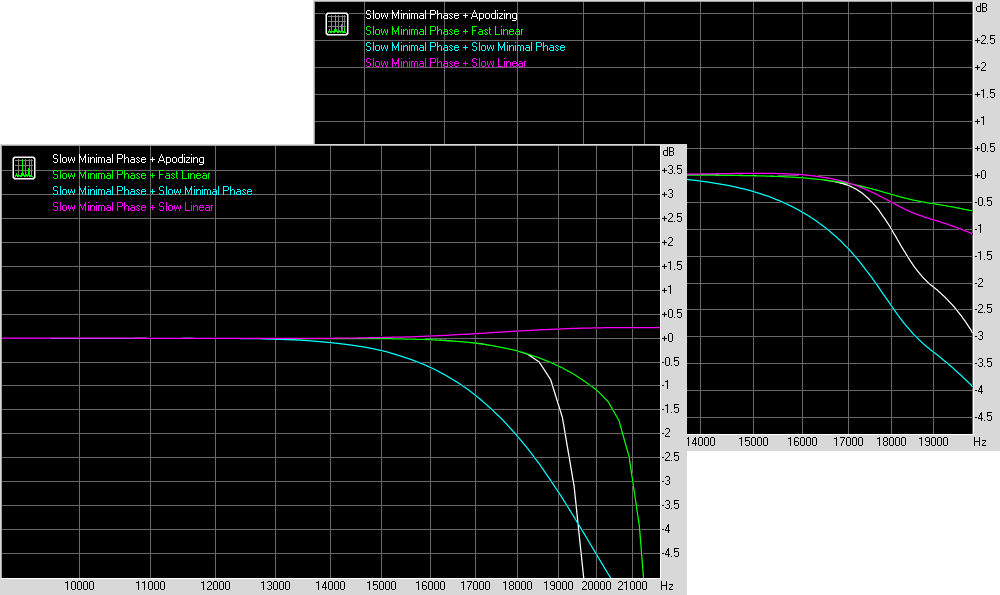Select white Apodizing legend entry in rear graph
This screenshot has width=1000, height=595.
(x=441, y=15)
